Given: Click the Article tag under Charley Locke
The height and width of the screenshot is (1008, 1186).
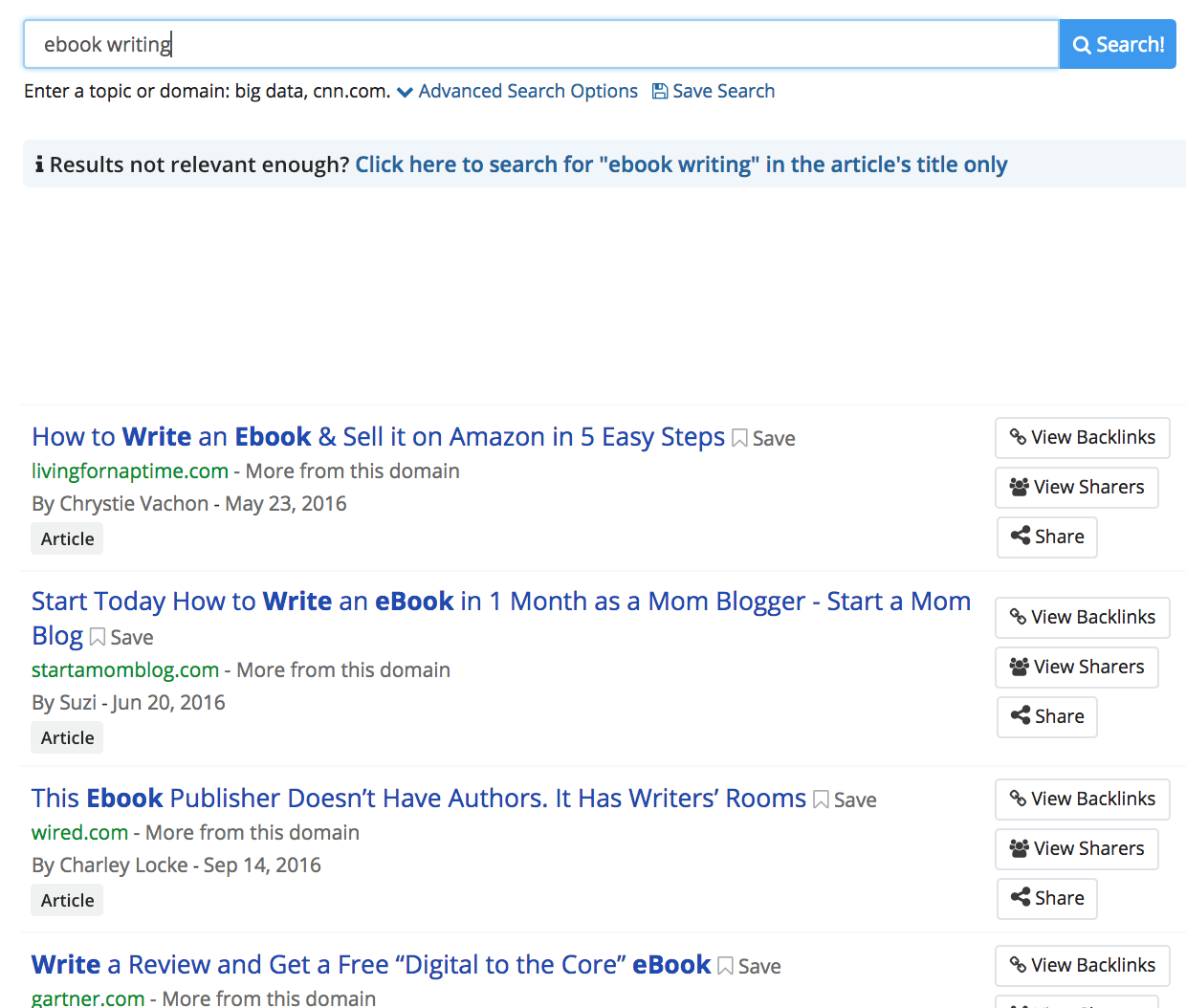Looking at the screenshot, I should [67, 900].
